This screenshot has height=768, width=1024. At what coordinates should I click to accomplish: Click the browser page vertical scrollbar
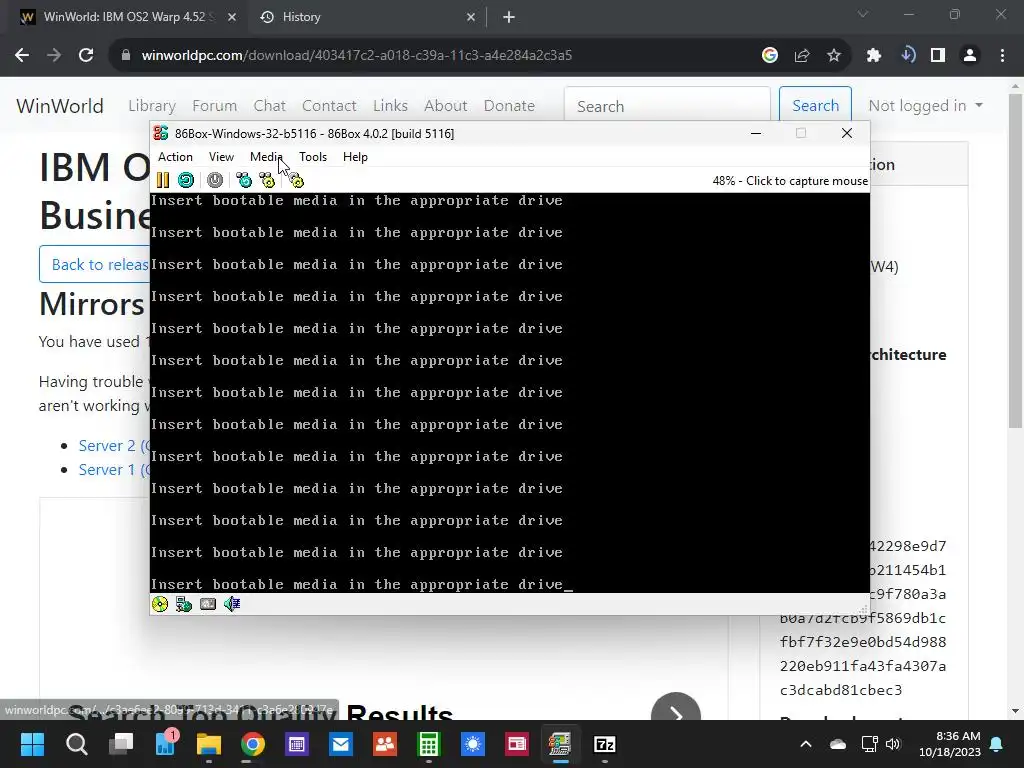point(1015,261)
